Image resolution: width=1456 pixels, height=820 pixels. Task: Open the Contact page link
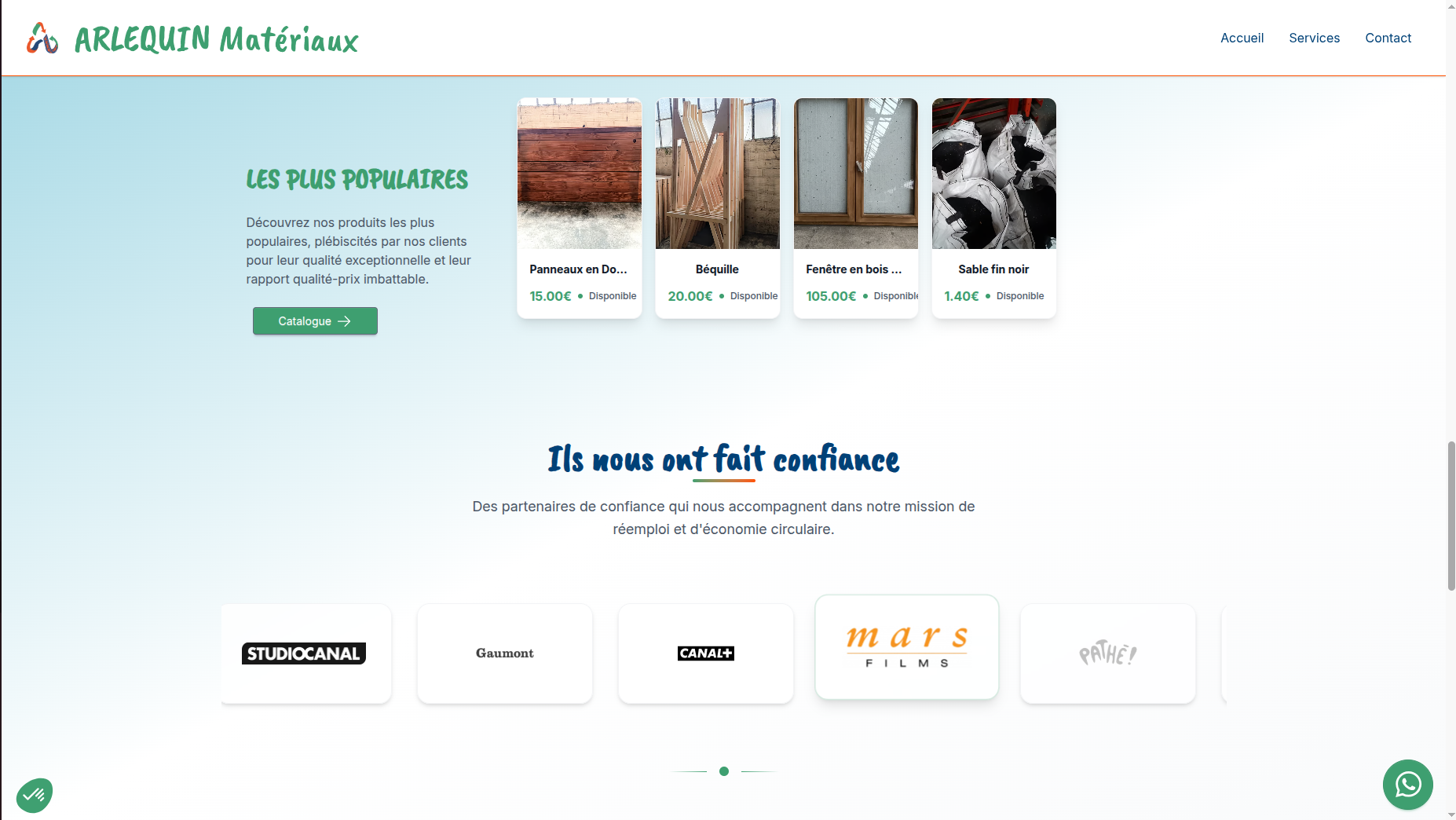pos(1388,38)
